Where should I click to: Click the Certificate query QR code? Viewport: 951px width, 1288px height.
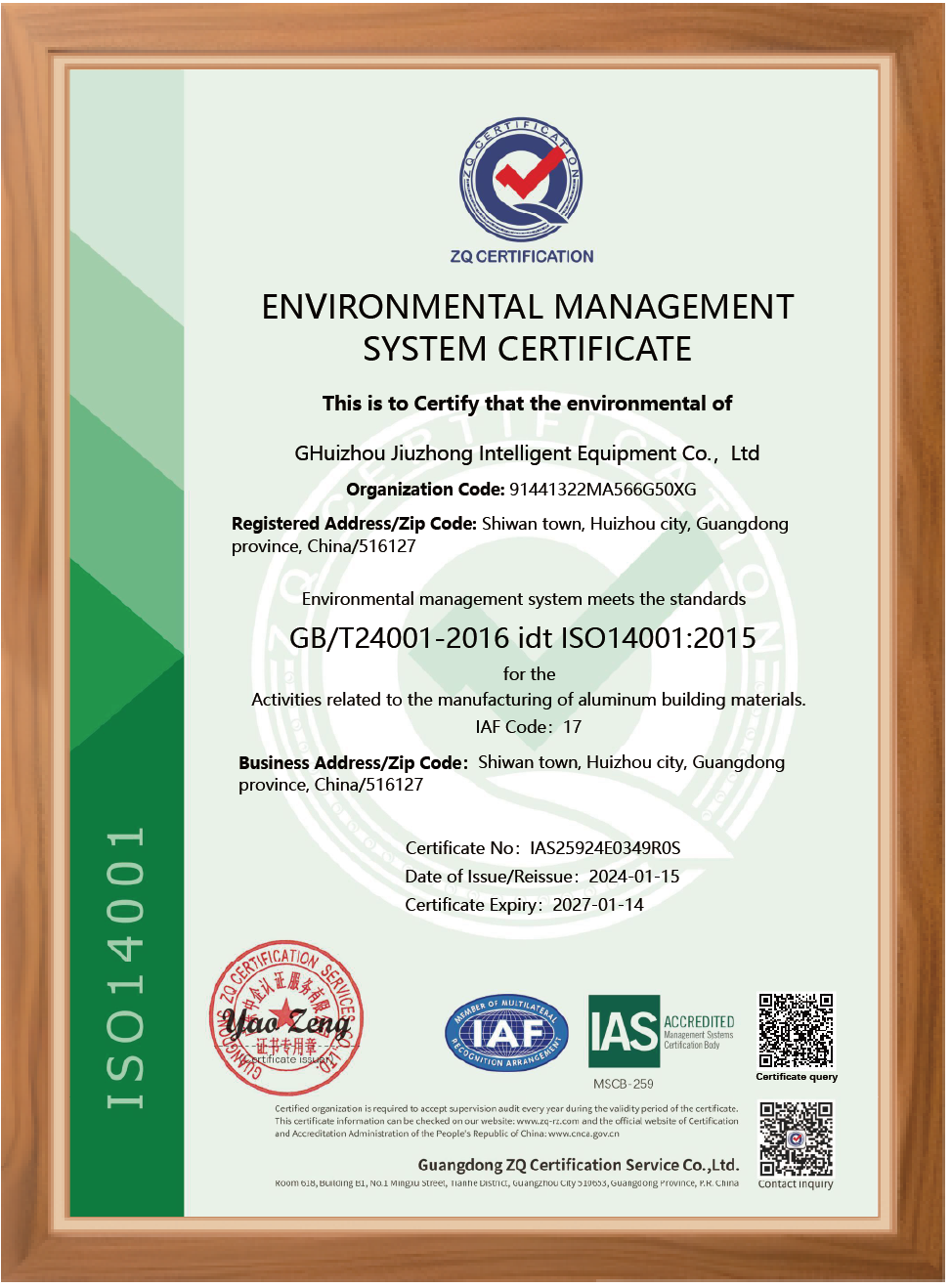pos(796,1030)
